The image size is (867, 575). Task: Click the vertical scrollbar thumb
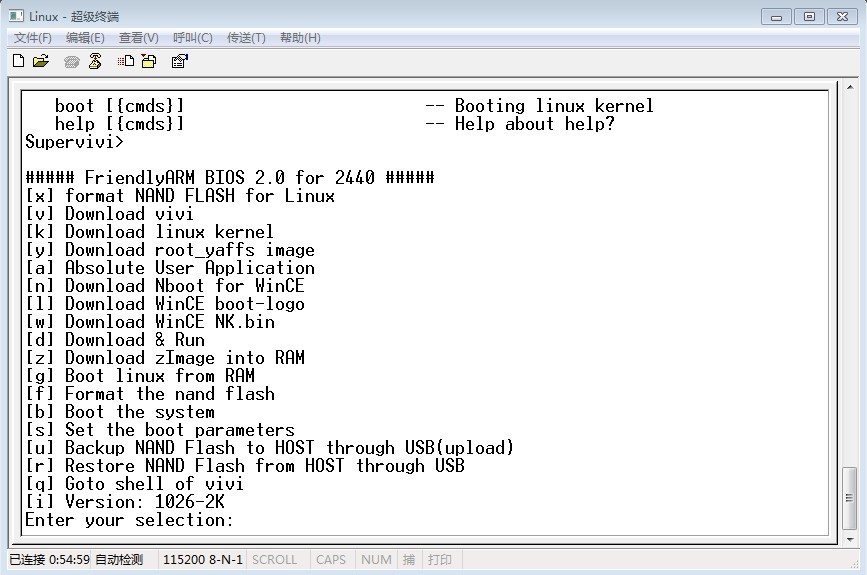849,498
